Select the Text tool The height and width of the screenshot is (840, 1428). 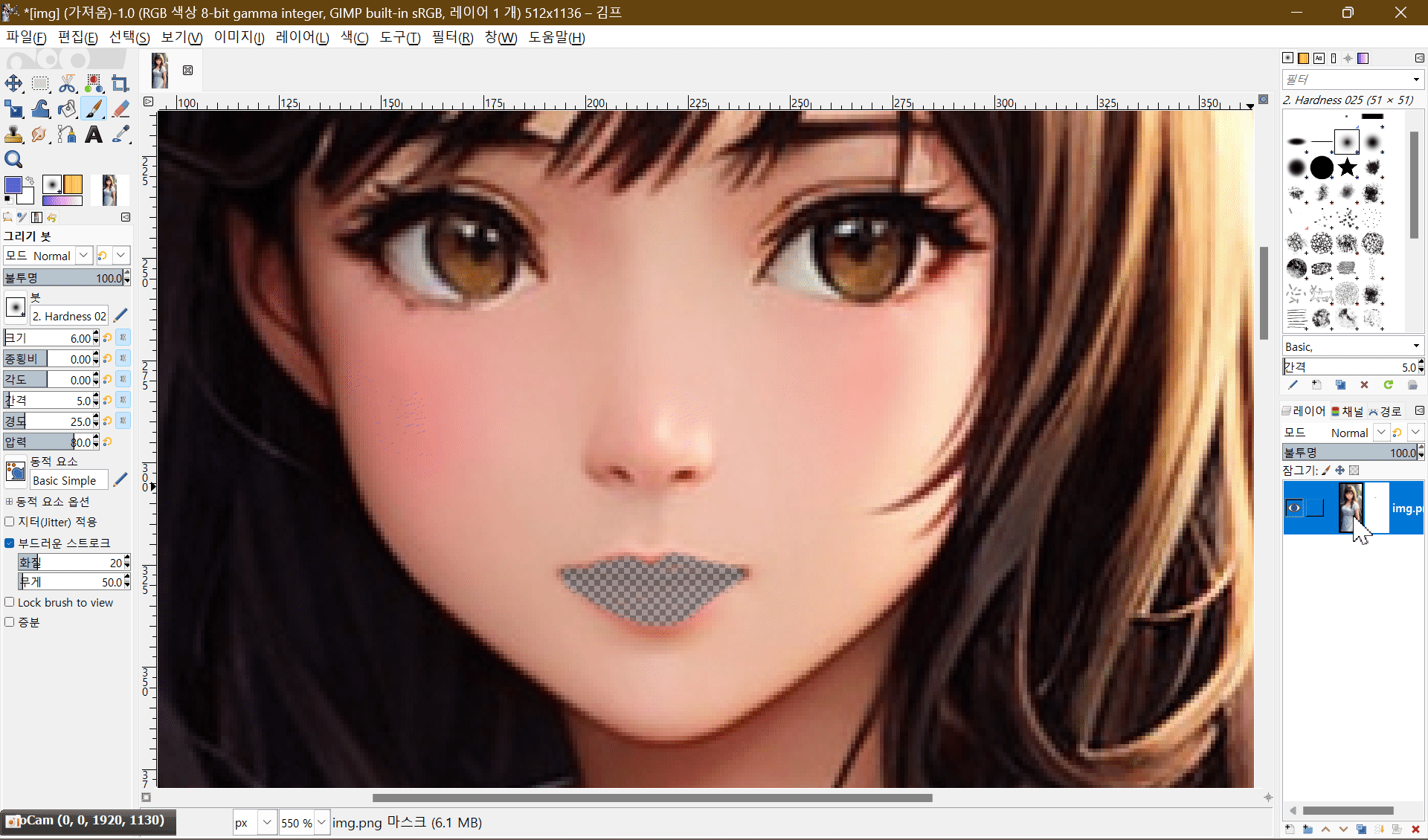(93, 135)
